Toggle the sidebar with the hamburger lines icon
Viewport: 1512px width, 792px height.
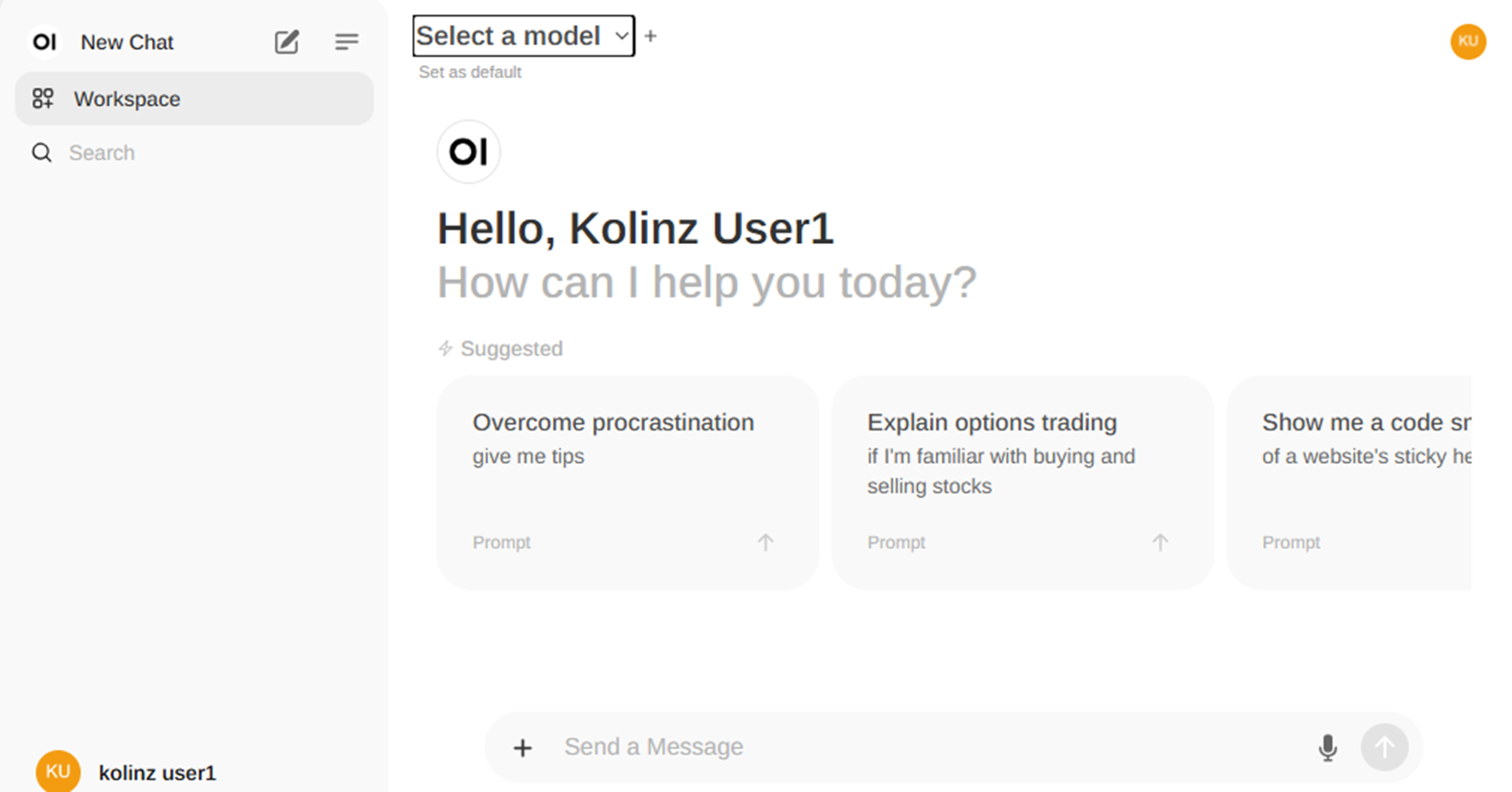[346, 42]
